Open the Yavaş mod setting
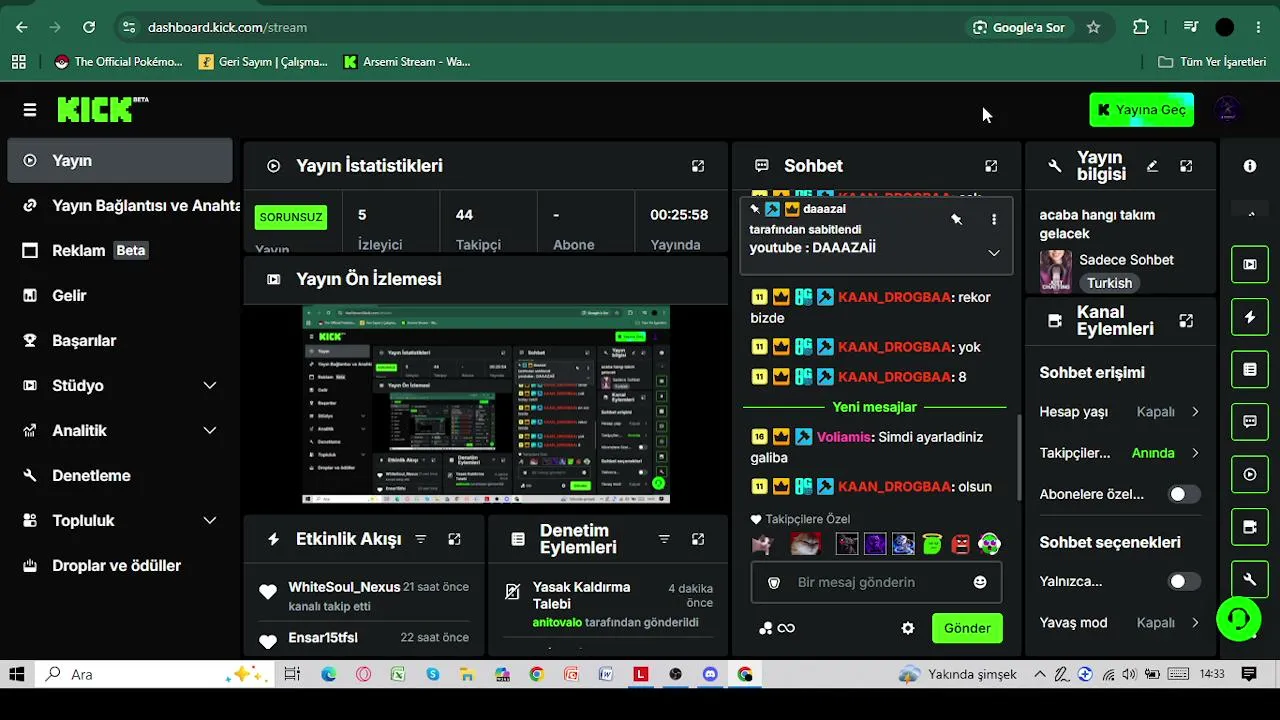The image size is (1280, 720). tap(1120, 623)
